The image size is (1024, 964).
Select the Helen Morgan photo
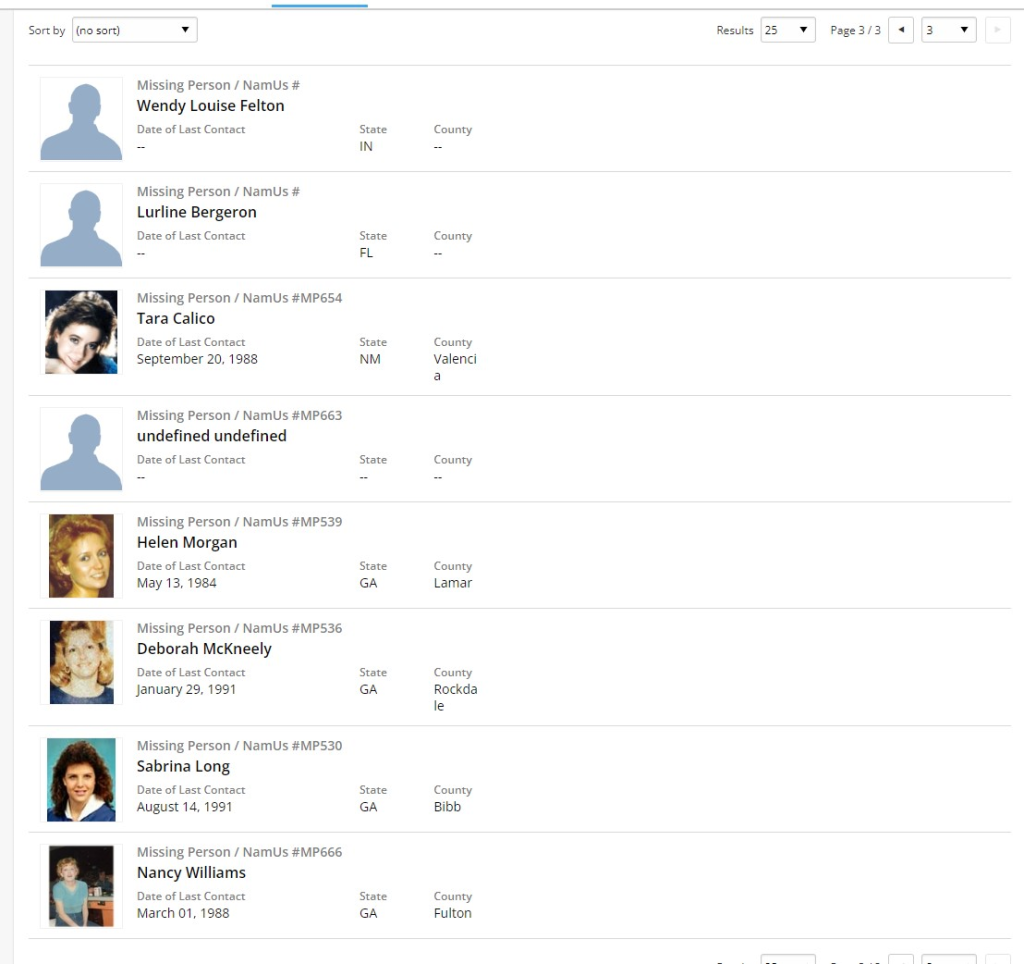81,556
